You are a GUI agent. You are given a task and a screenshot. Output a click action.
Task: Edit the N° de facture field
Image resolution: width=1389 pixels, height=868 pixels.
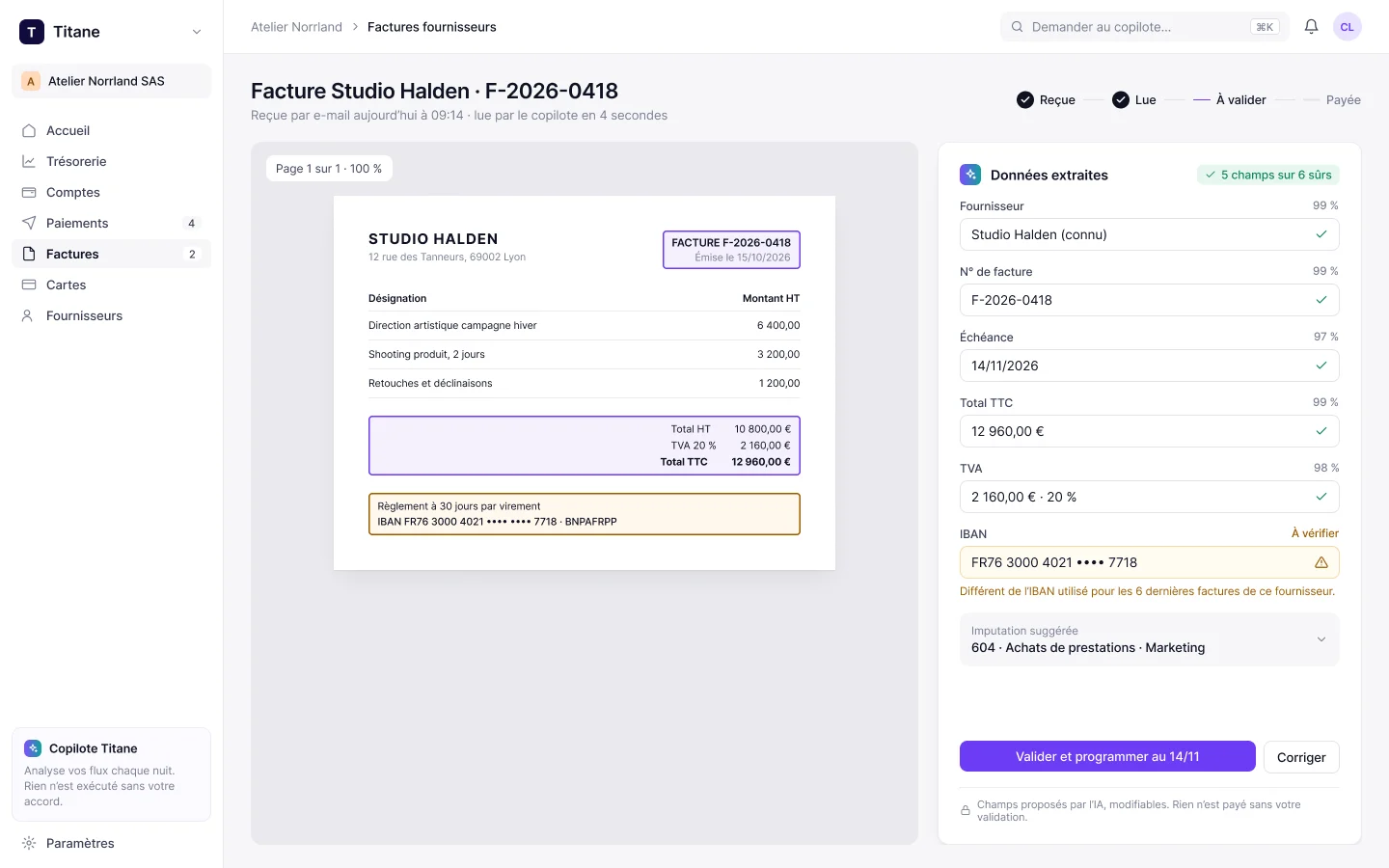[1149, 300]
